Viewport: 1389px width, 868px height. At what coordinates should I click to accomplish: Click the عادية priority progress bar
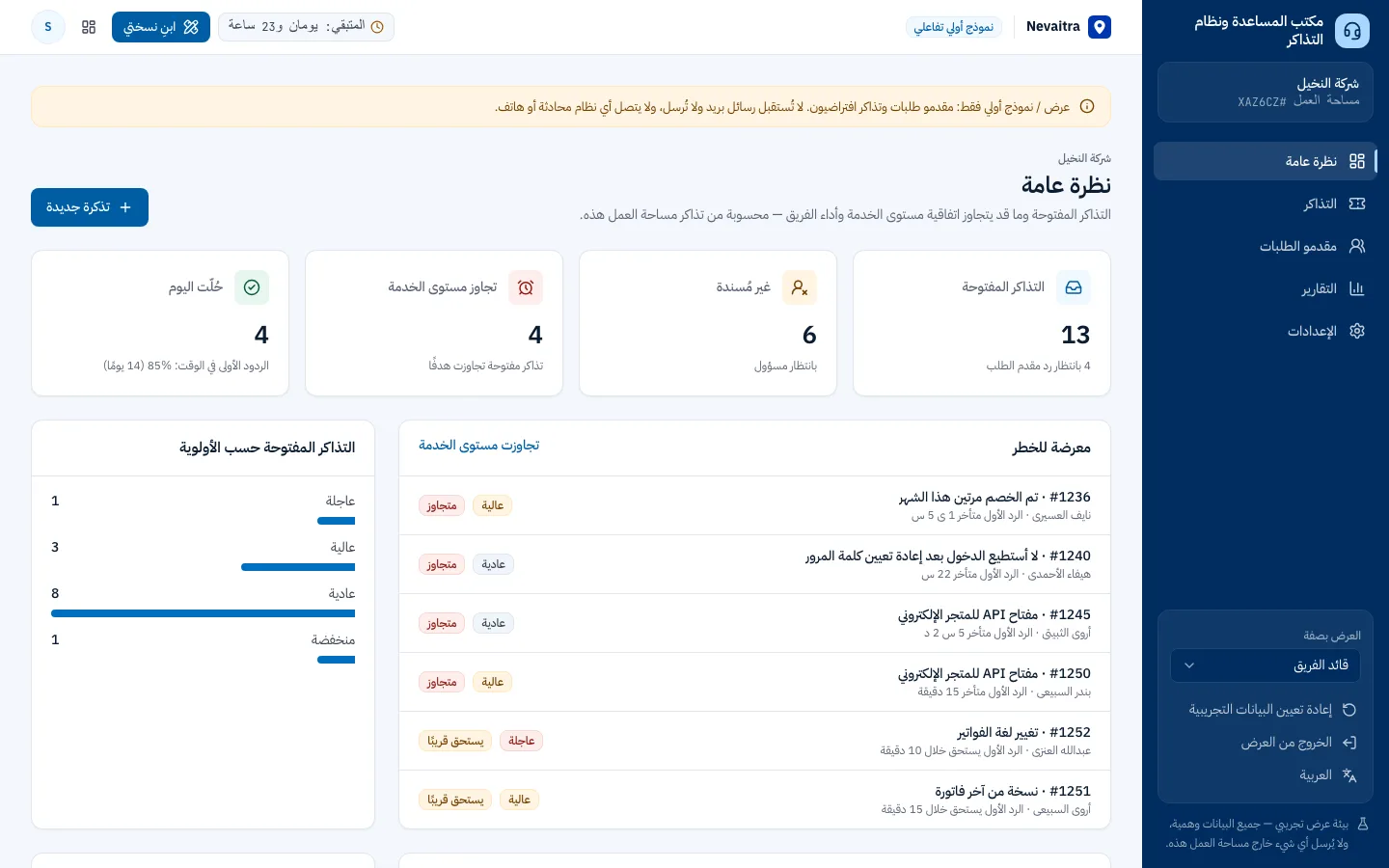[x=204, y=613]
